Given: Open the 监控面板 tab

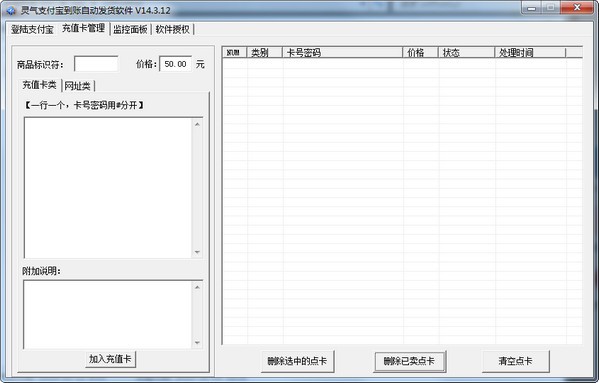Looking at the screenshot, I should 130,29.
